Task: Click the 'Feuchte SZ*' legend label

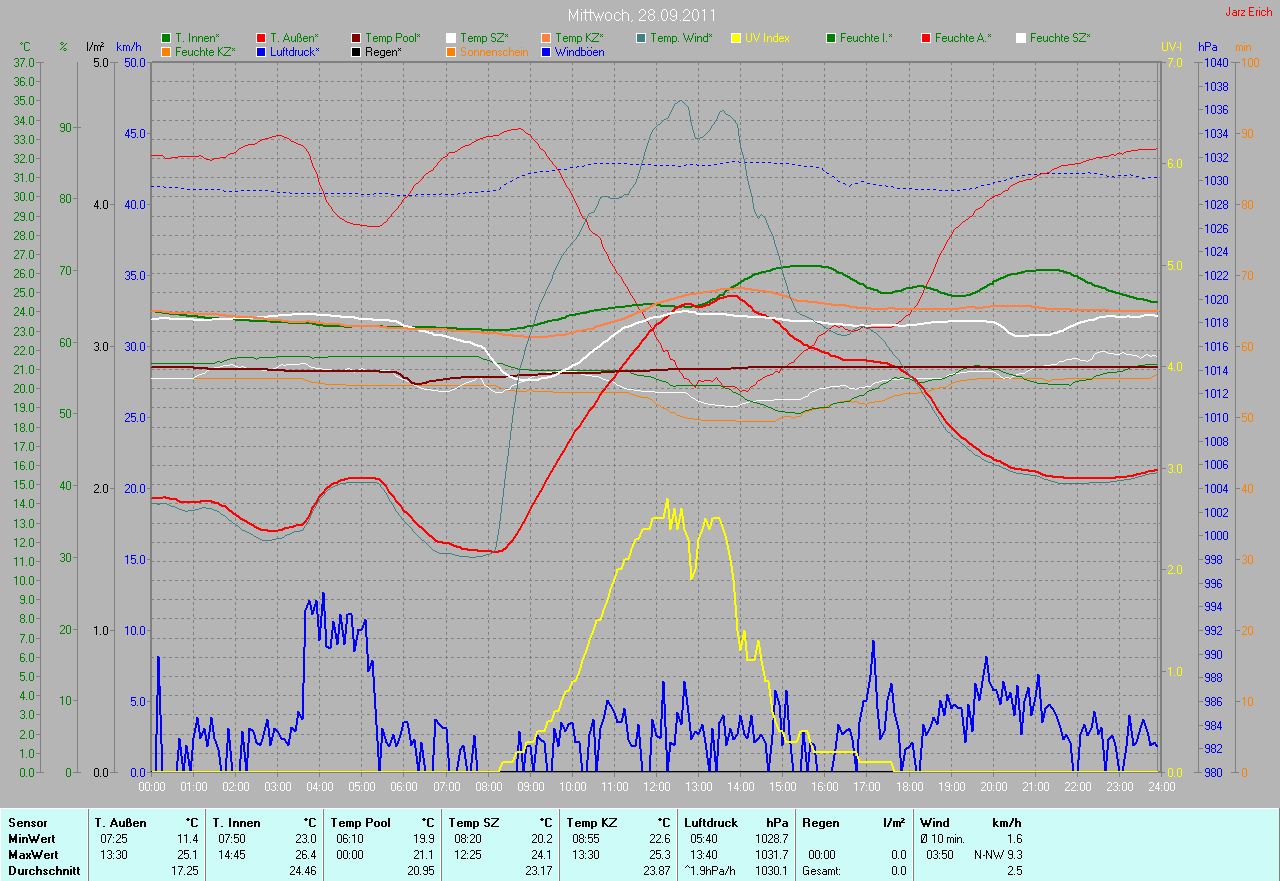Action: [1060, 37]
